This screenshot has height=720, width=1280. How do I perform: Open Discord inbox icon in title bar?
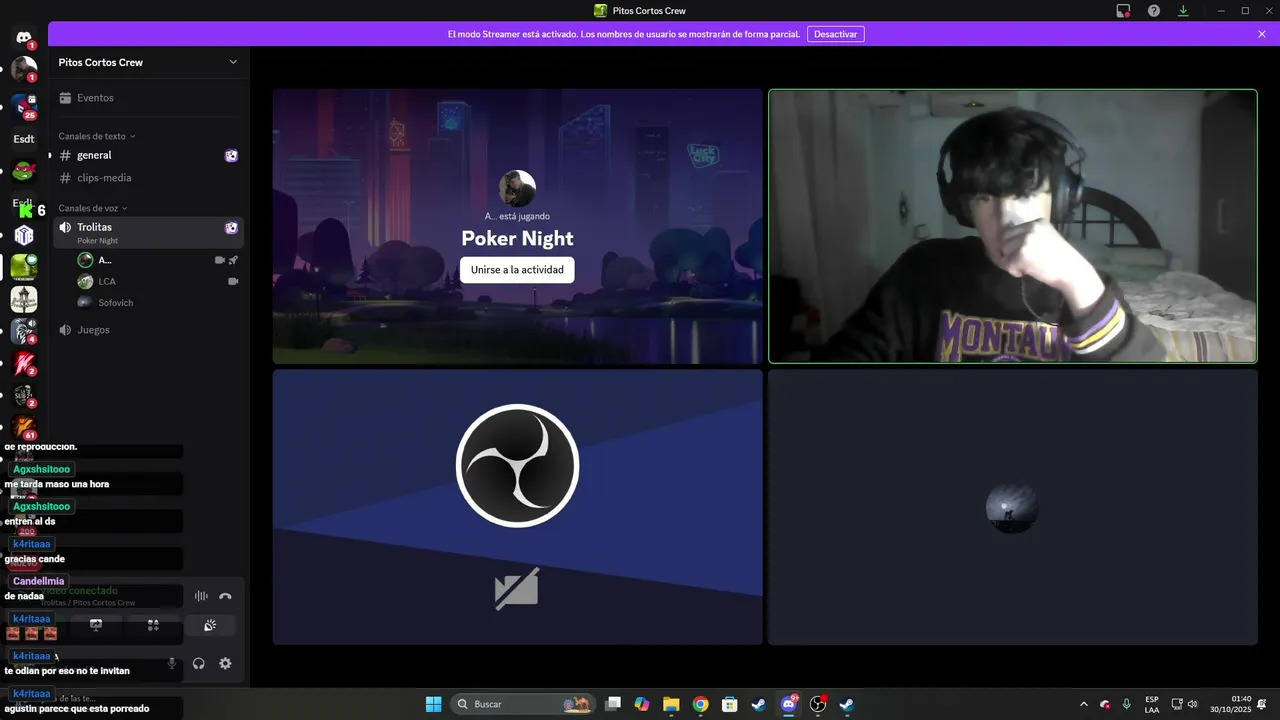(x=1123, y=10)
